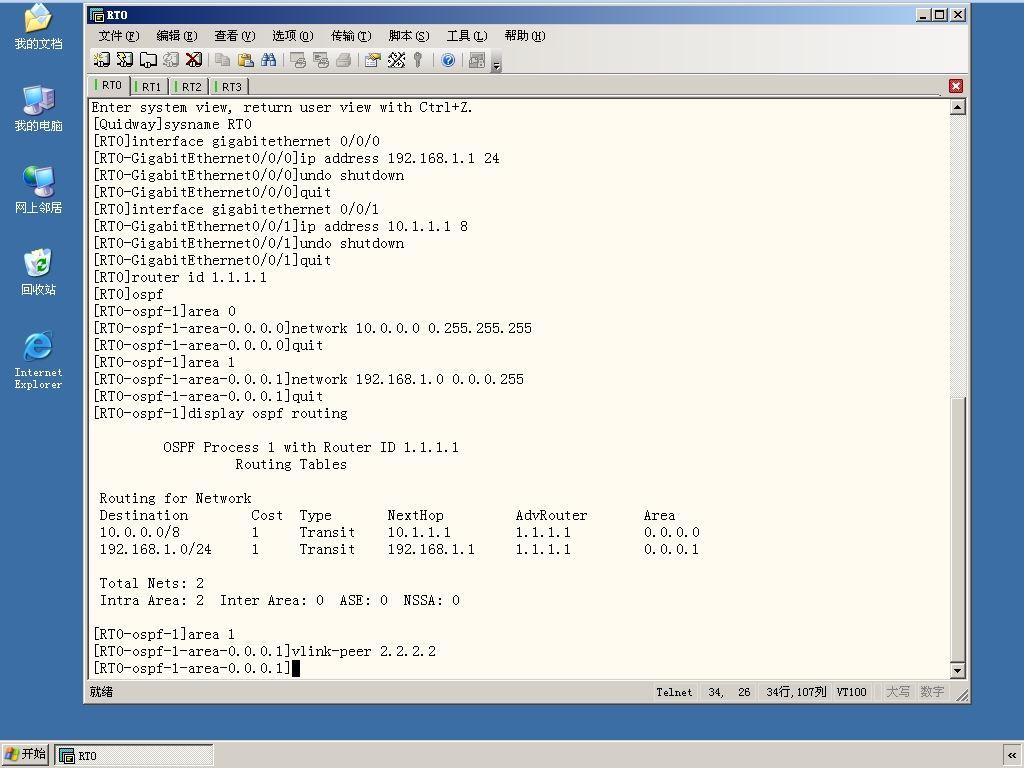Expand system tray chevron in taskbar
This screenshot has width=1024, height=768.
click(x=1012, y=756)
